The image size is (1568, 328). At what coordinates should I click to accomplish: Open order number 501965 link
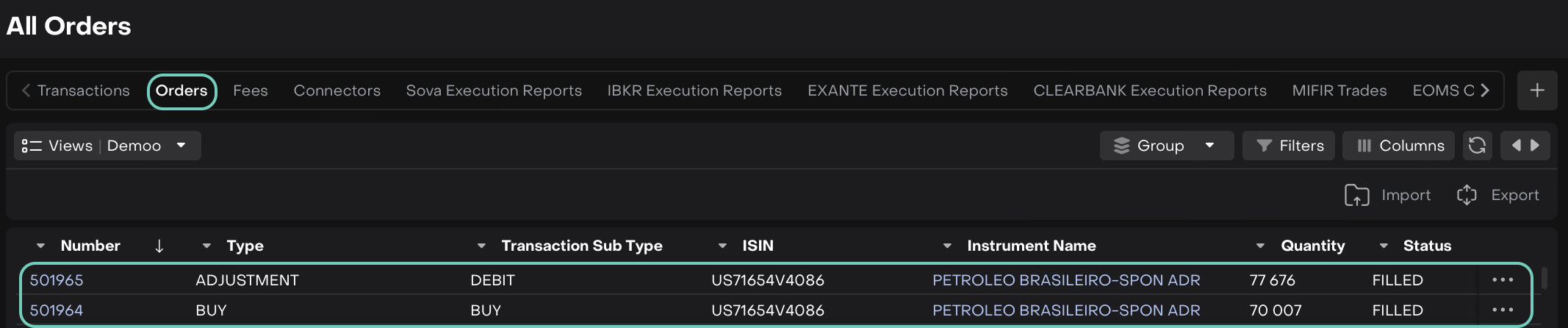click(x=57, y=280)
